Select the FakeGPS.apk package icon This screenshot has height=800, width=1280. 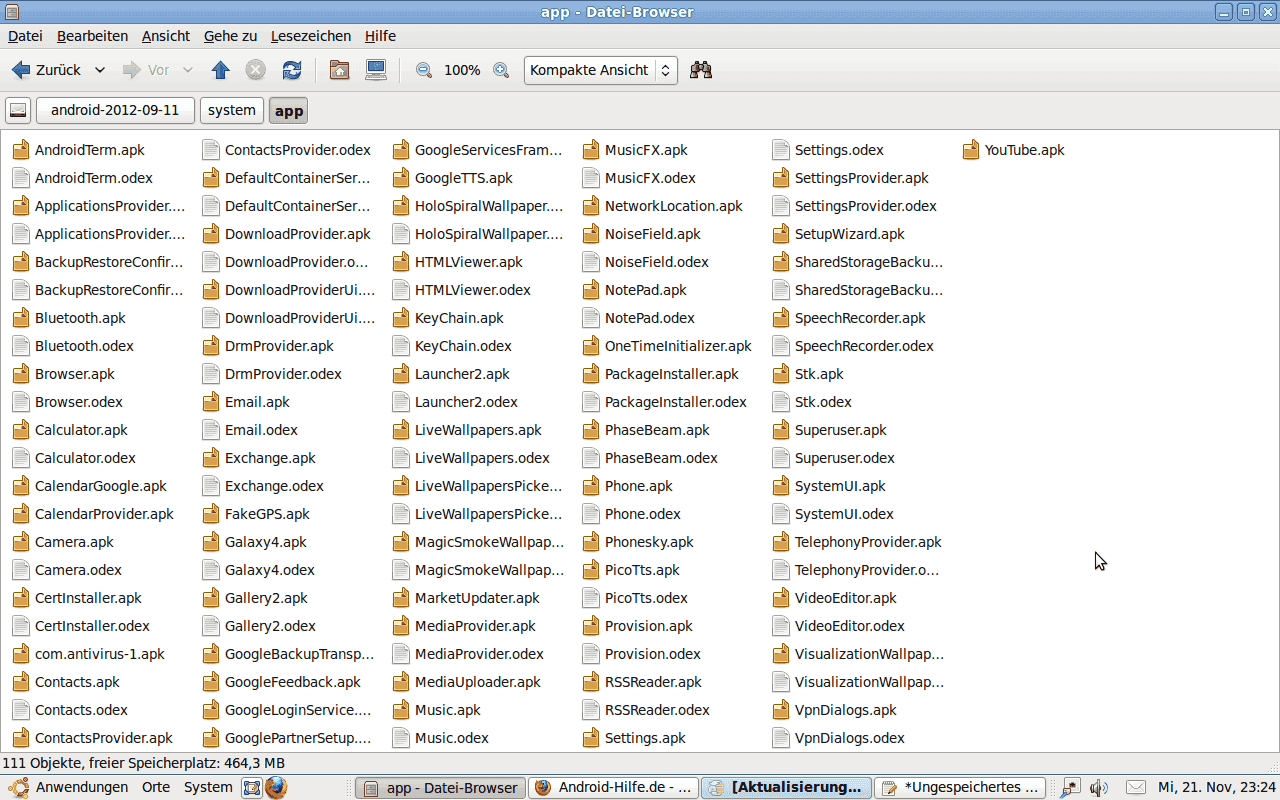pos(211,514)
